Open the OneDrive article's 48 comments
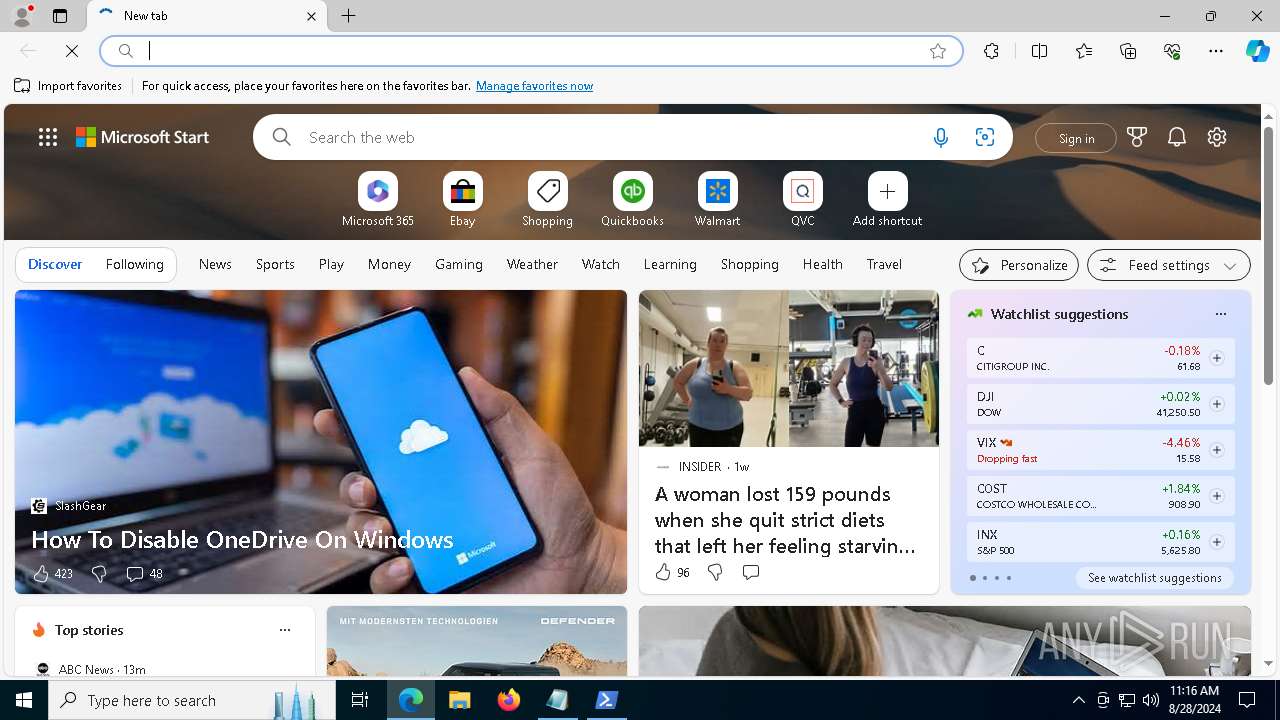This screenshot has width=1280, height=720. coord(144,573)
